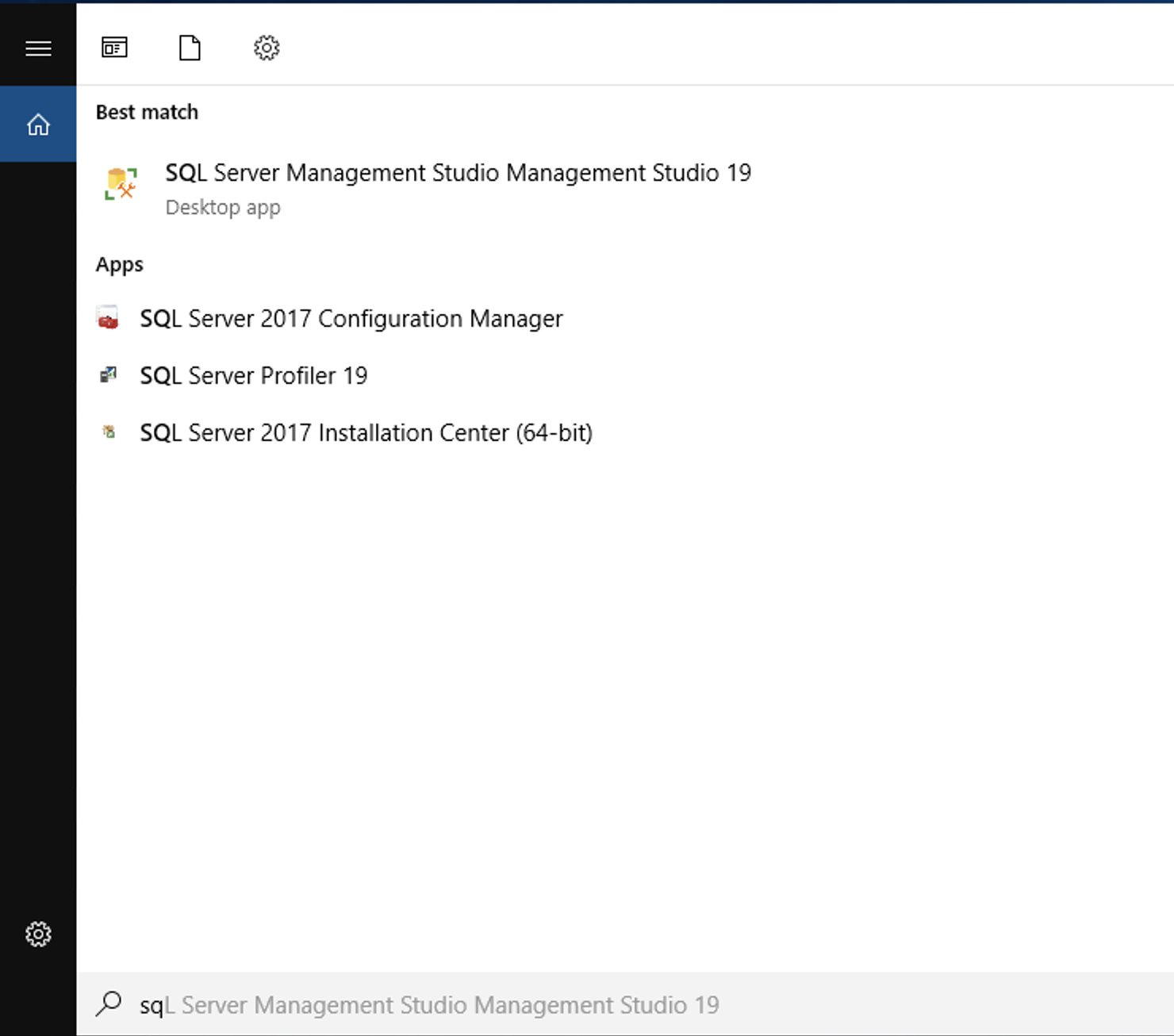Launch SQL Server Management Studio 19 best match
The width and height of the screenshot is (1174, 1036).
point(625,189)
